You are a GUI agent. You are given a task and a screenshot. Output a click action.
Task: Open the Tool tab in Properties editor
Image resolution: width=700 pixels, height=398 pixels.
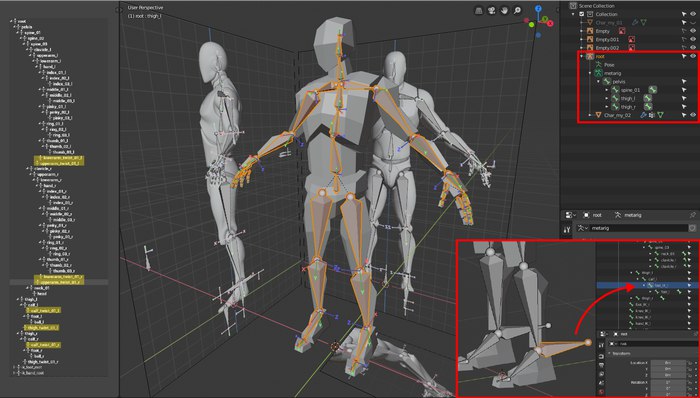(567, 230)
